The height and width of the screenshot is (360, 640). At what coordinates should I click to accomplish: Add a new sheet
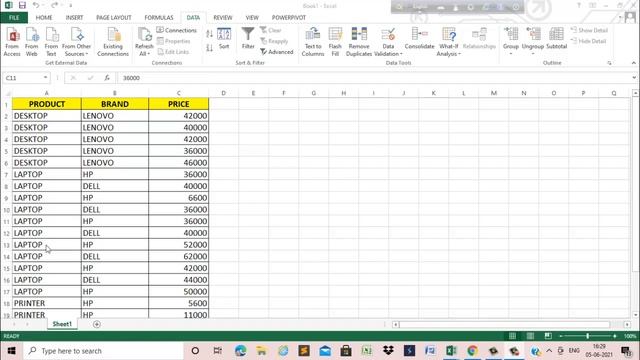[97, 324]
